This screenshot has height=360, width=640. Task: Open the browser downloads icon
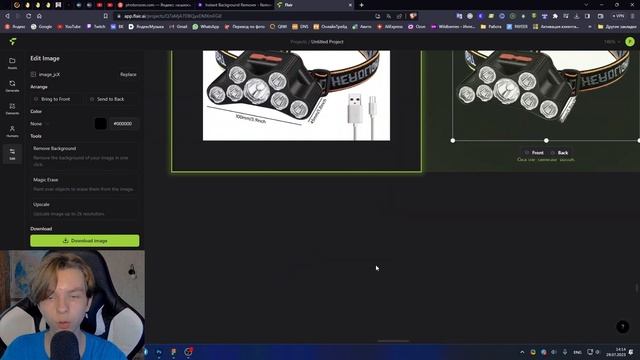[576, 16]
